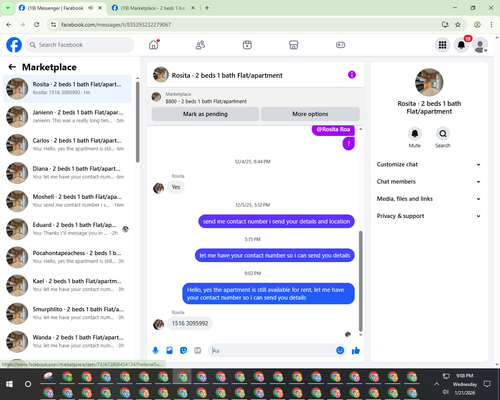This screenshot has width=500, height=400.
Task: Go back in browser history
Action: [9, 24]
